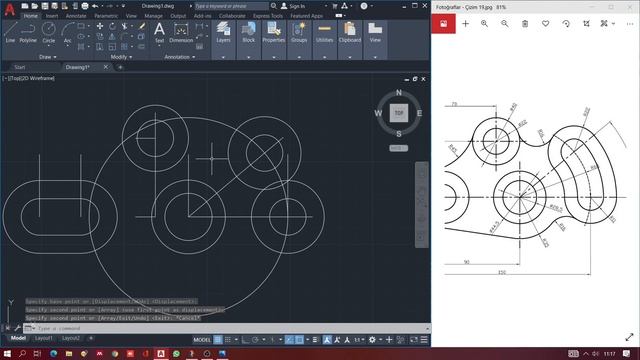
Task: Click the Plot print icon in quick access toolbar
Action: pyautogui.click(x=85, y=6)
